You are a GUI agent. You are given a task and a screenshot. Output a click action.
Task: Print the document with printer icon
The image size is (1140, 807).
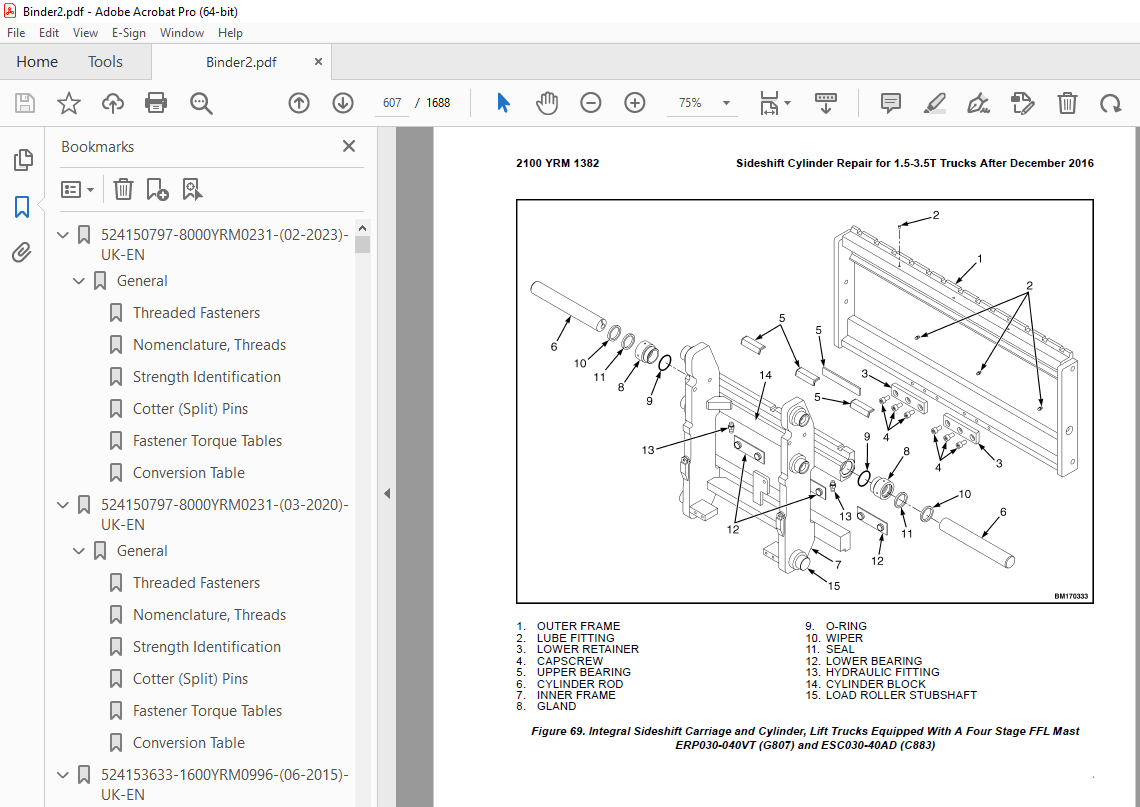(x=156, y=103)
